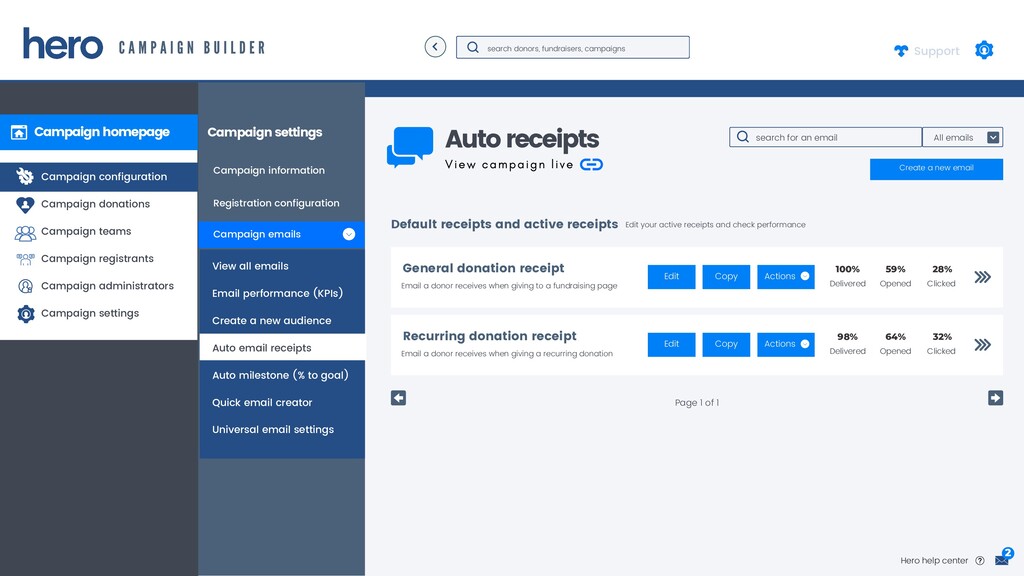This screenshot has height=576, width=1024.
Task: Click the 59% Opened statistic
Action: tap(895, 276)
